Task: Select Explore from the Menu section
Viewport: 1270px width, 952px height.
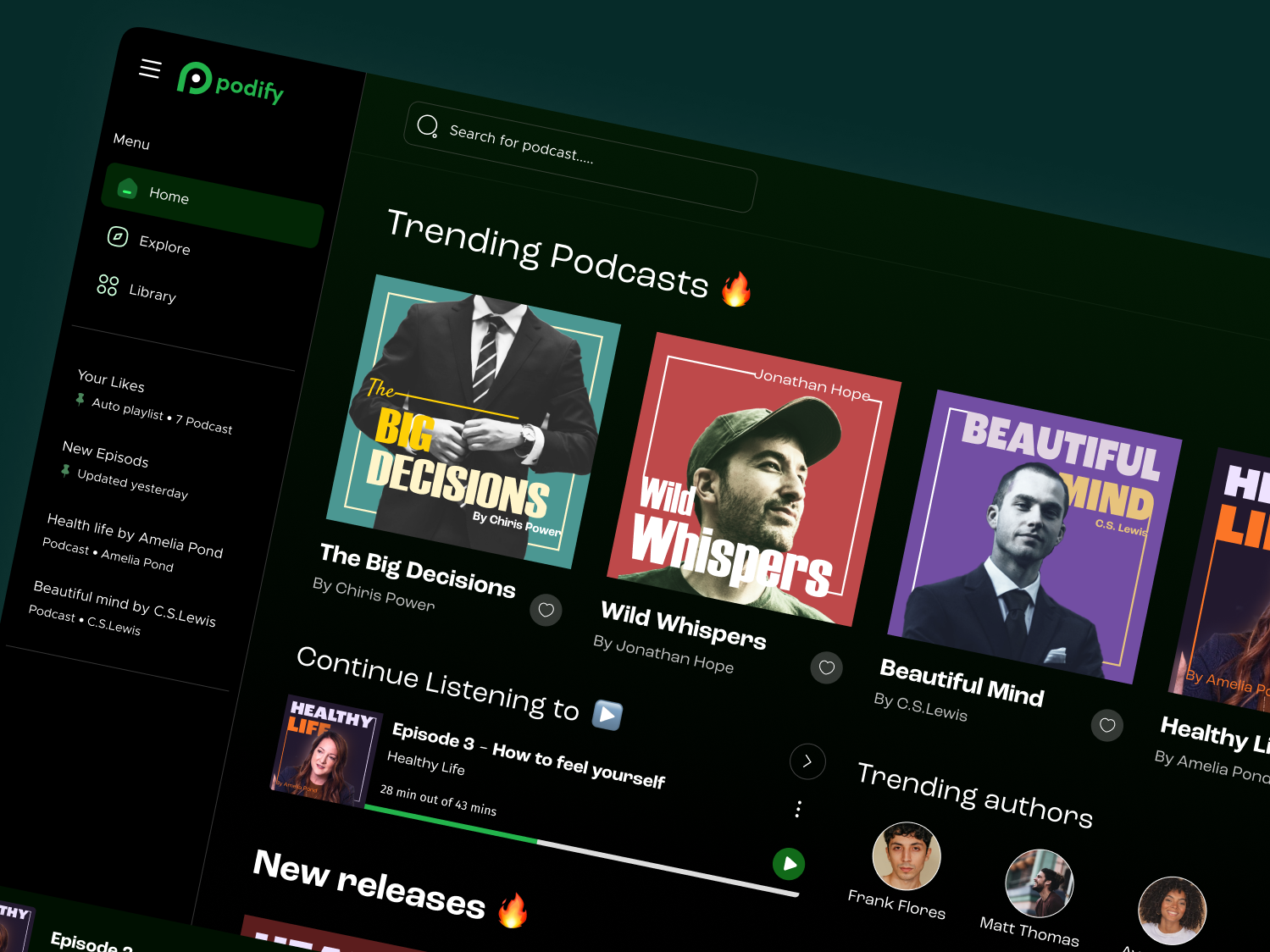Action: click(164, 246)
